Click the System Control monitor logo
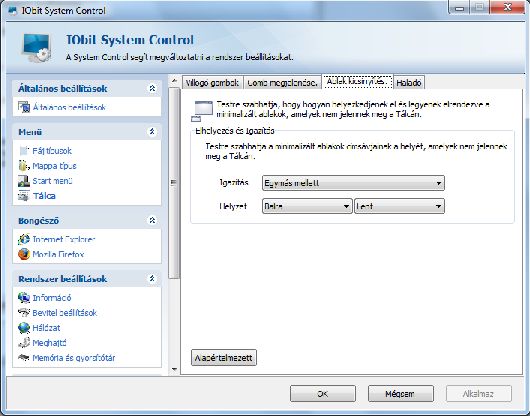 [x=37, y=48]
